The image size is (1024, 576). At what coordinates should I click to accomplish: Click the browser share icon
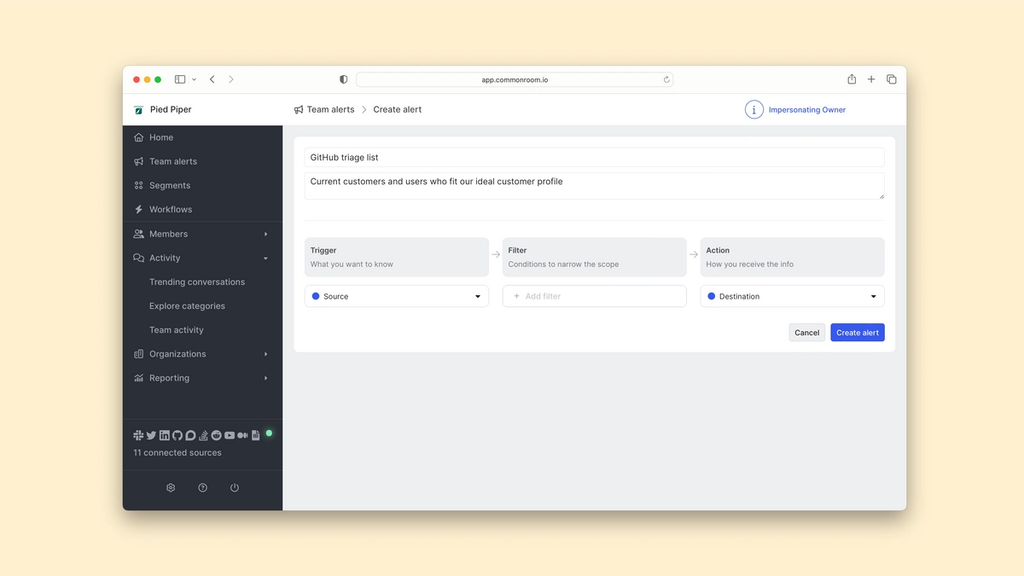click(x=852, y=79)
